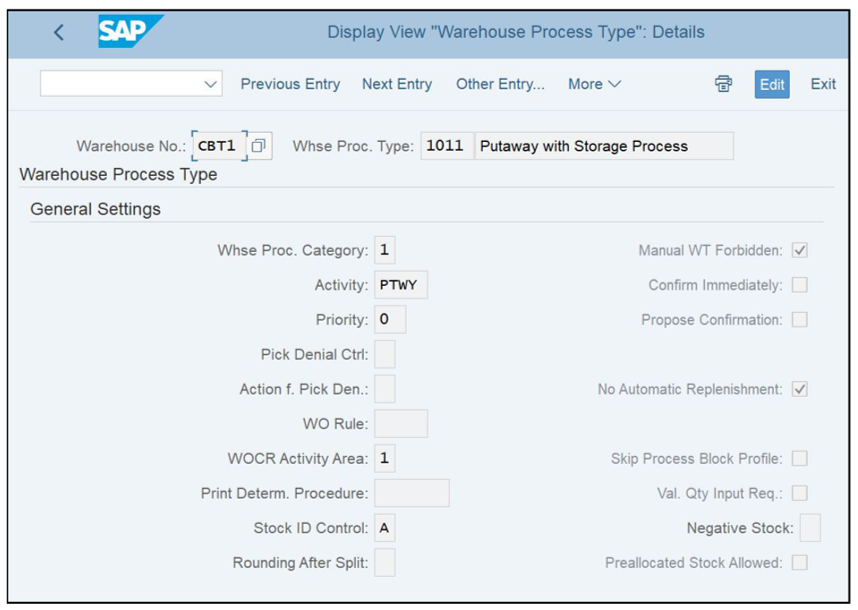Expand the transaction code combo box
The width and height of the screenshot is (858, 610).
212,84
